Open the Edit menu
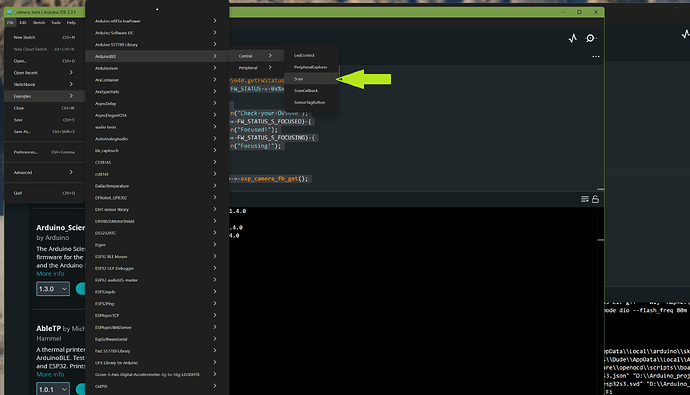 tap(23, 22)
